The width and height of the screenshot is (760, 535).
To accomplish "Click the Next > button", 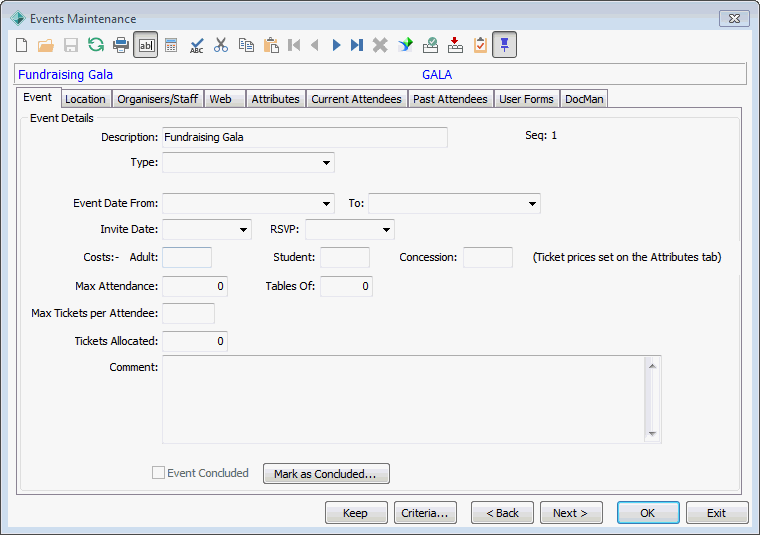I will pos(571,513).
